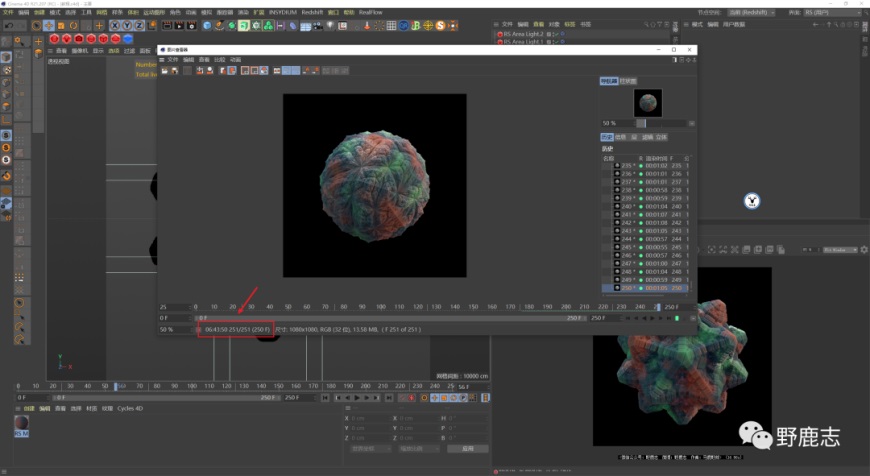The width and height of the screenshot is (870, 476).
Task: Click the Light object icon in main toolbar
Action: [330, 26]
